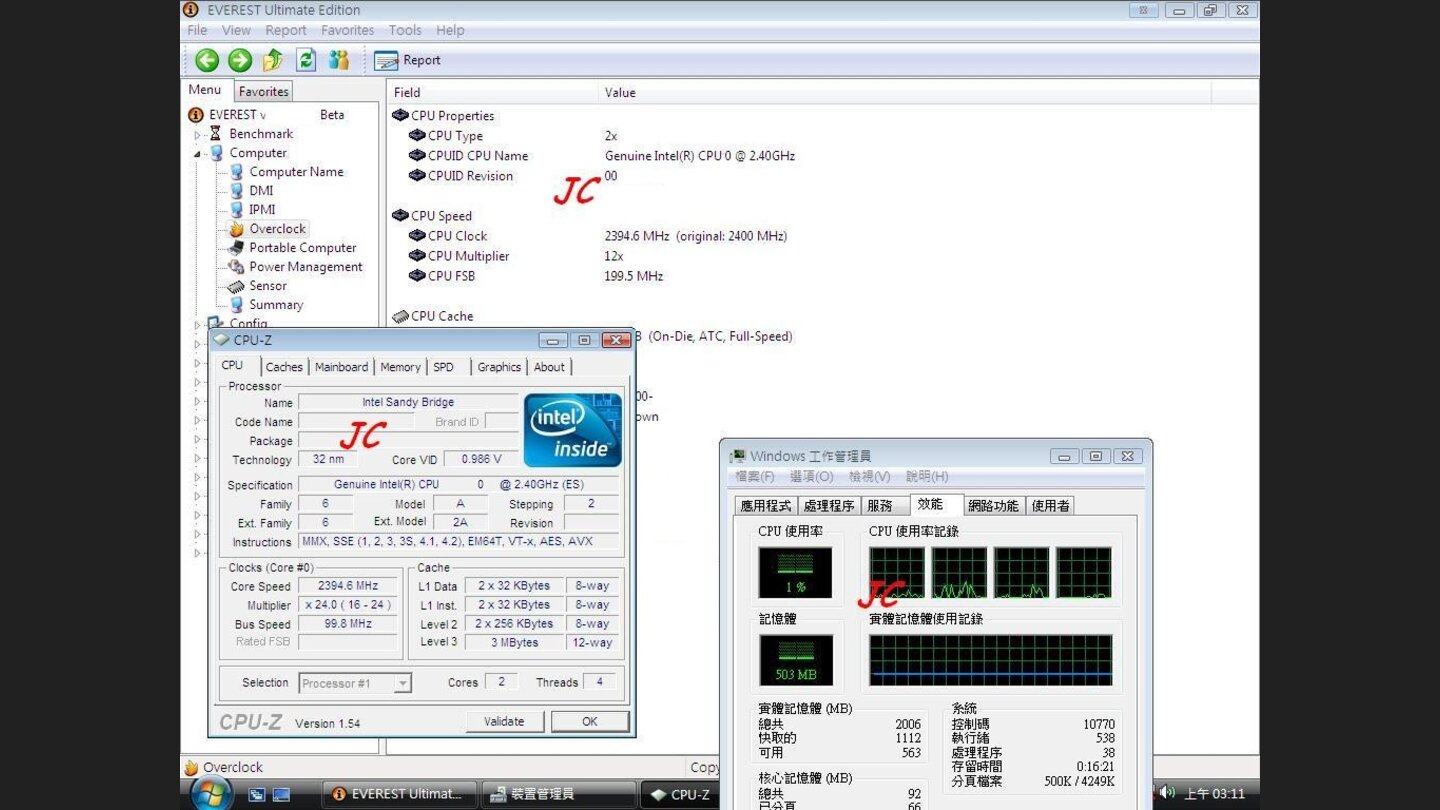This screenshot has height=810, width=1440.
Task: Switch to the Favorites tab in sidebar
Action: tap(264, 91)
